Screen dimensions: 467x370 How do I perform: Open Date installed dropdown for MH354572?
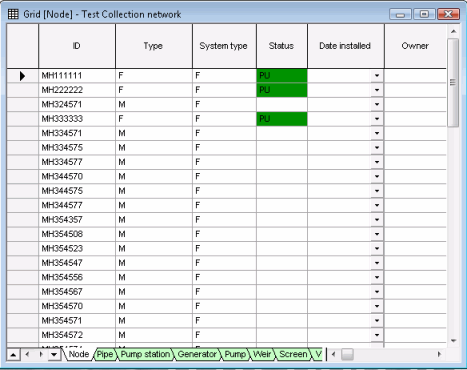[377, 335]
